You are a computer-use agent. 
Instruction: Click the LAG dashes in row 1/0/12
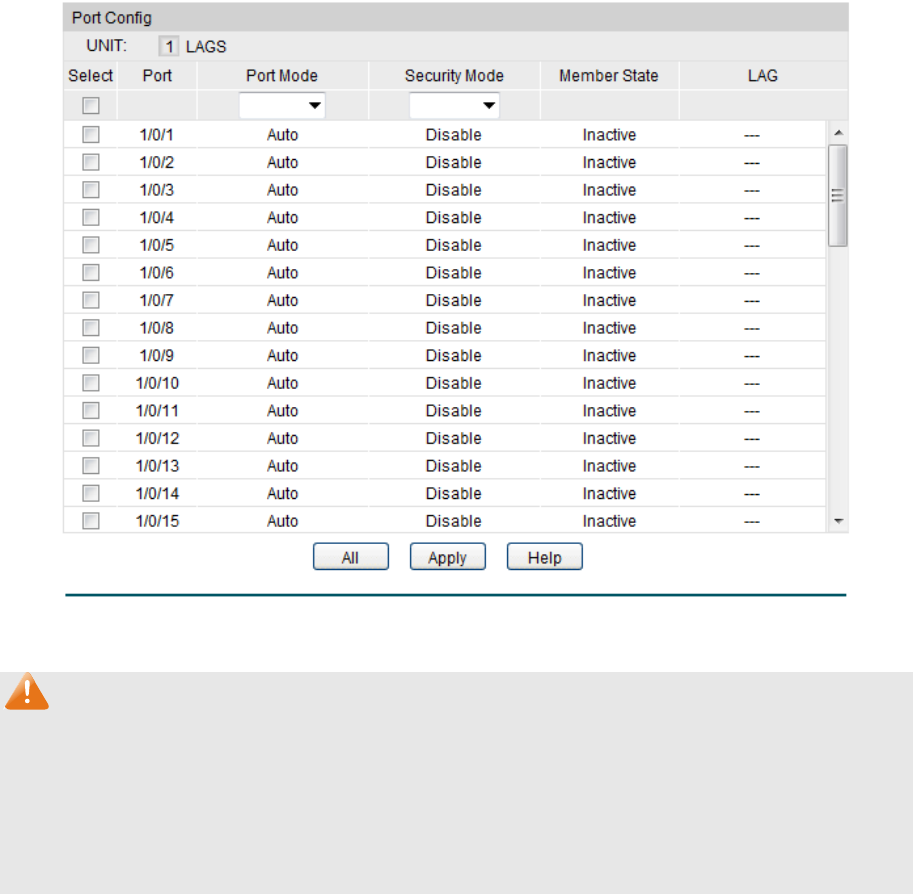pos(752,439)
